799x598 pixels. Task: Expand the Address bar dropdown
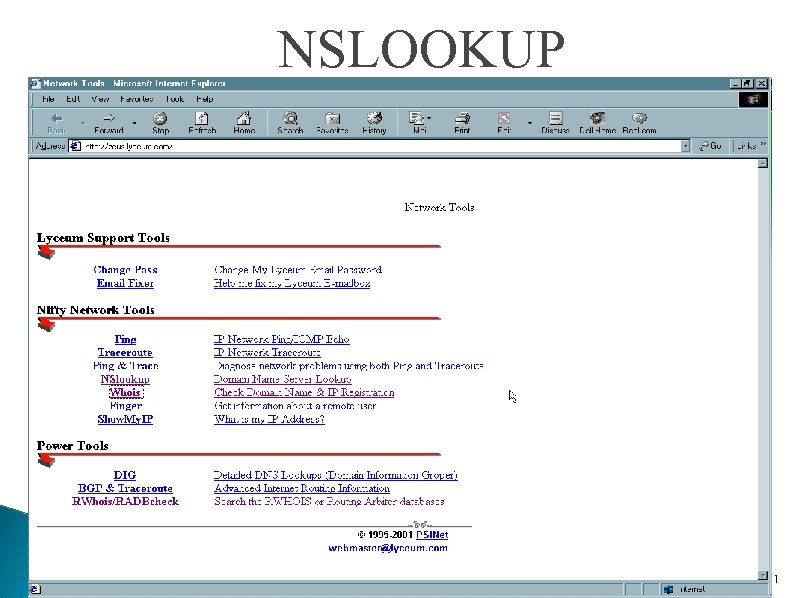coord(685,146)
